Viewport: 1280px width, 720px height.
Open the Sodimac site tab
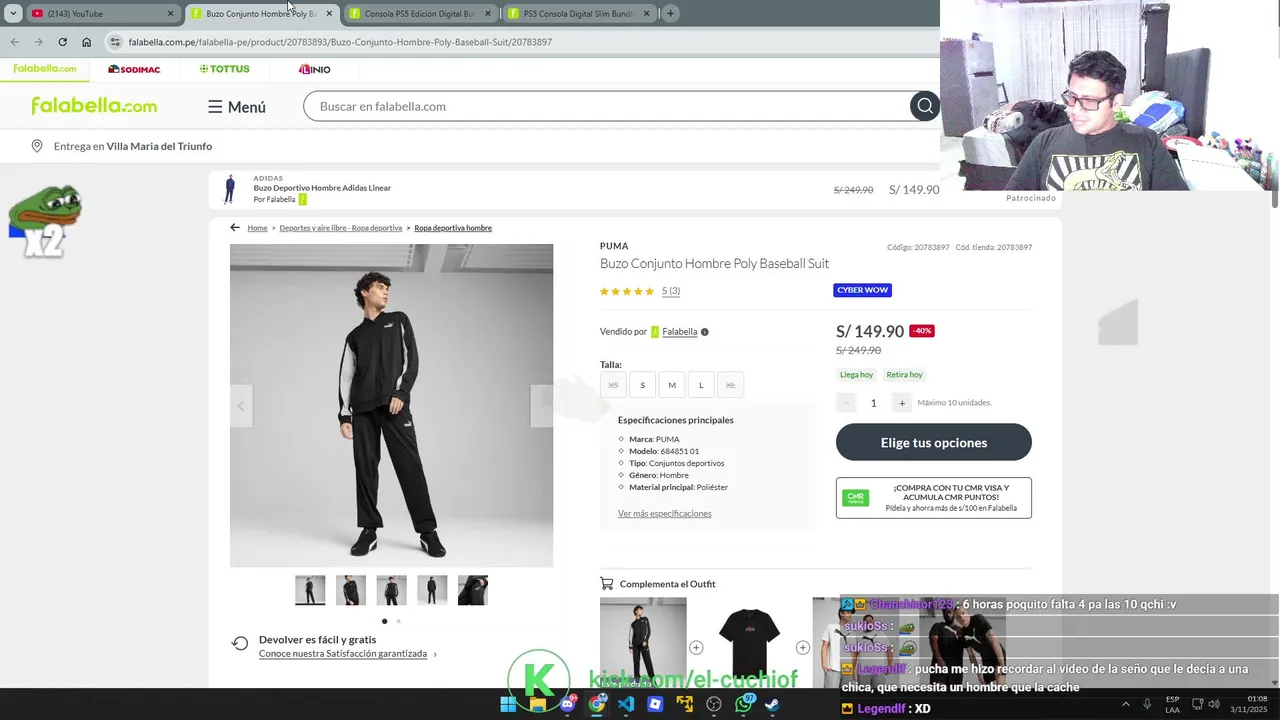click(x=134, y=69)
